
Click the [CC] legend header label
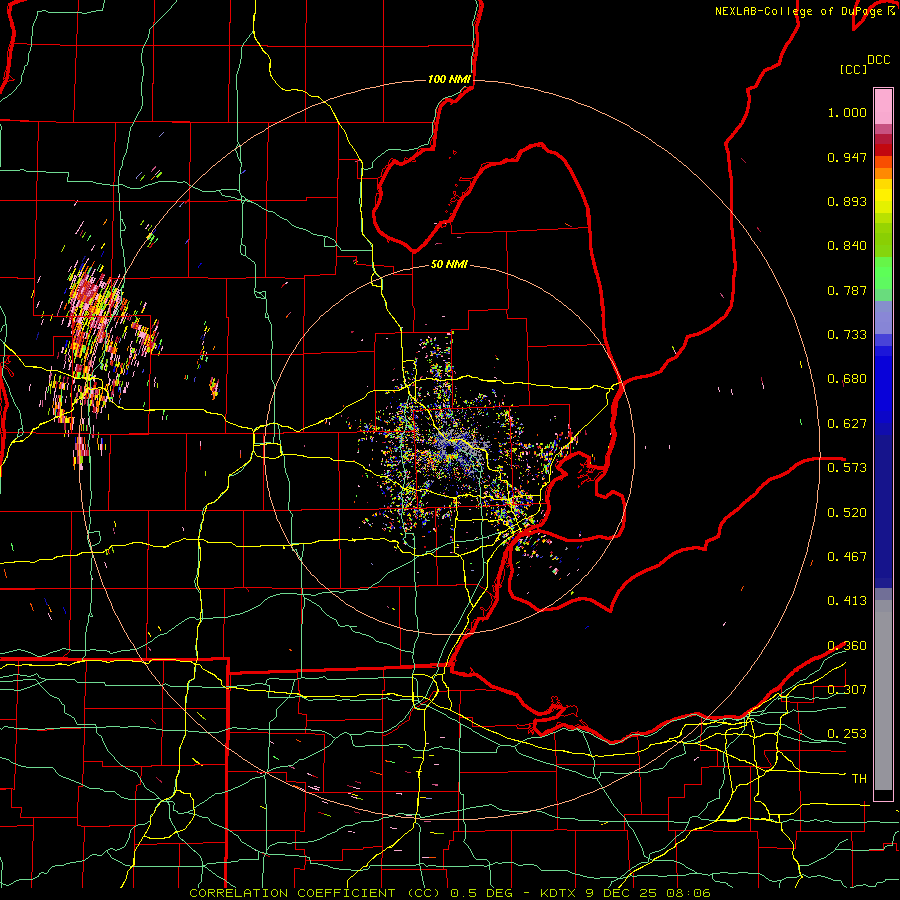[853, 69]
